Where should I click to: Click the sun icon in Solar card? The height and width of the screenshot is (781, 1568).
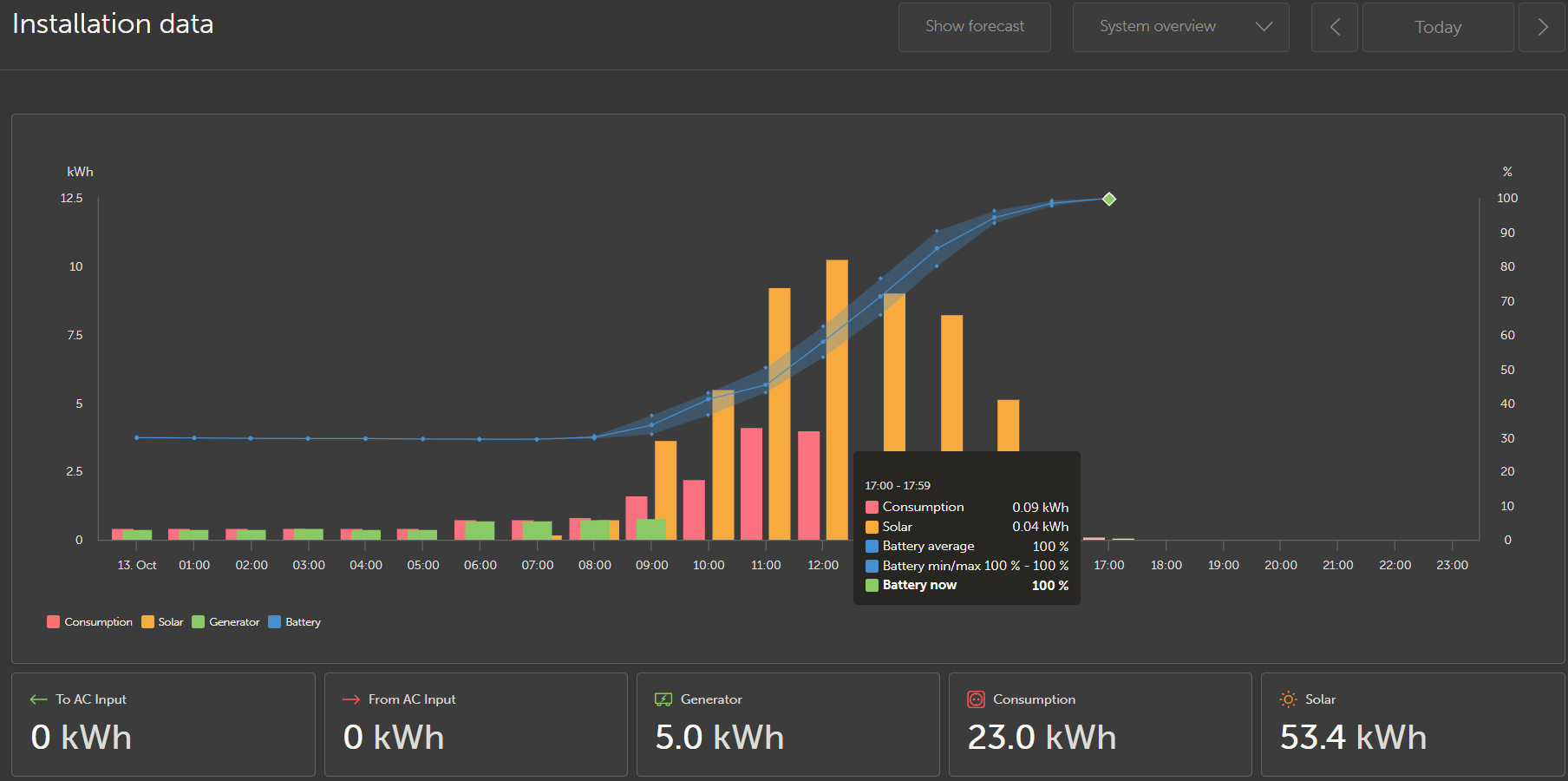point(1289,699)
